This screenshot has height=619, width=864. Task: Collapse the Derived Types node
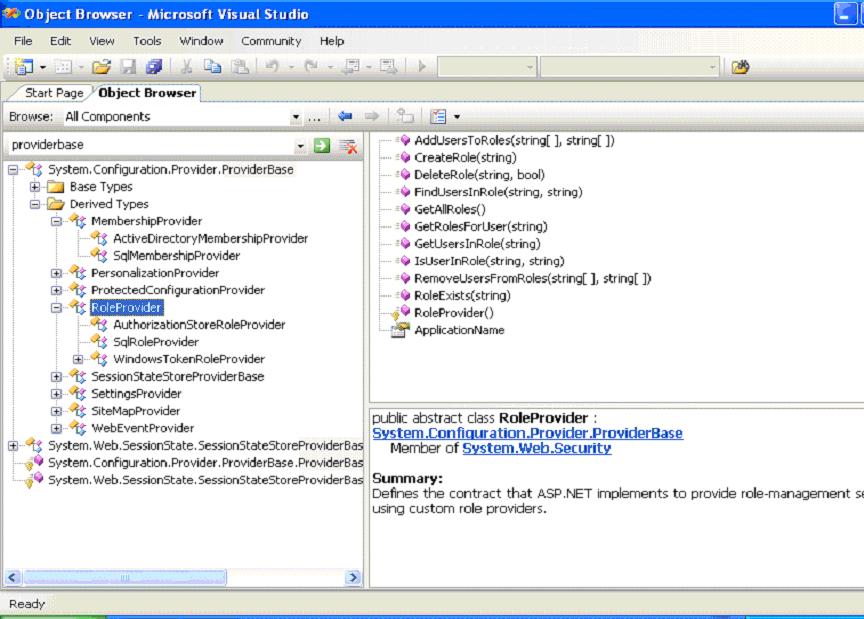35,204
